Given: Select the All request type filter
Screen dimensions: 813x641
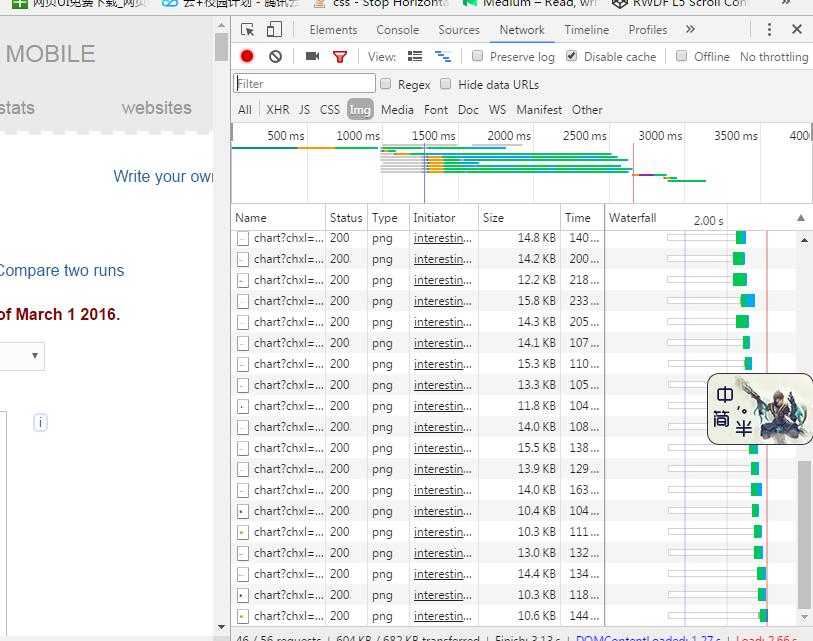Looking at the screenshot, I should pos(245,110).
